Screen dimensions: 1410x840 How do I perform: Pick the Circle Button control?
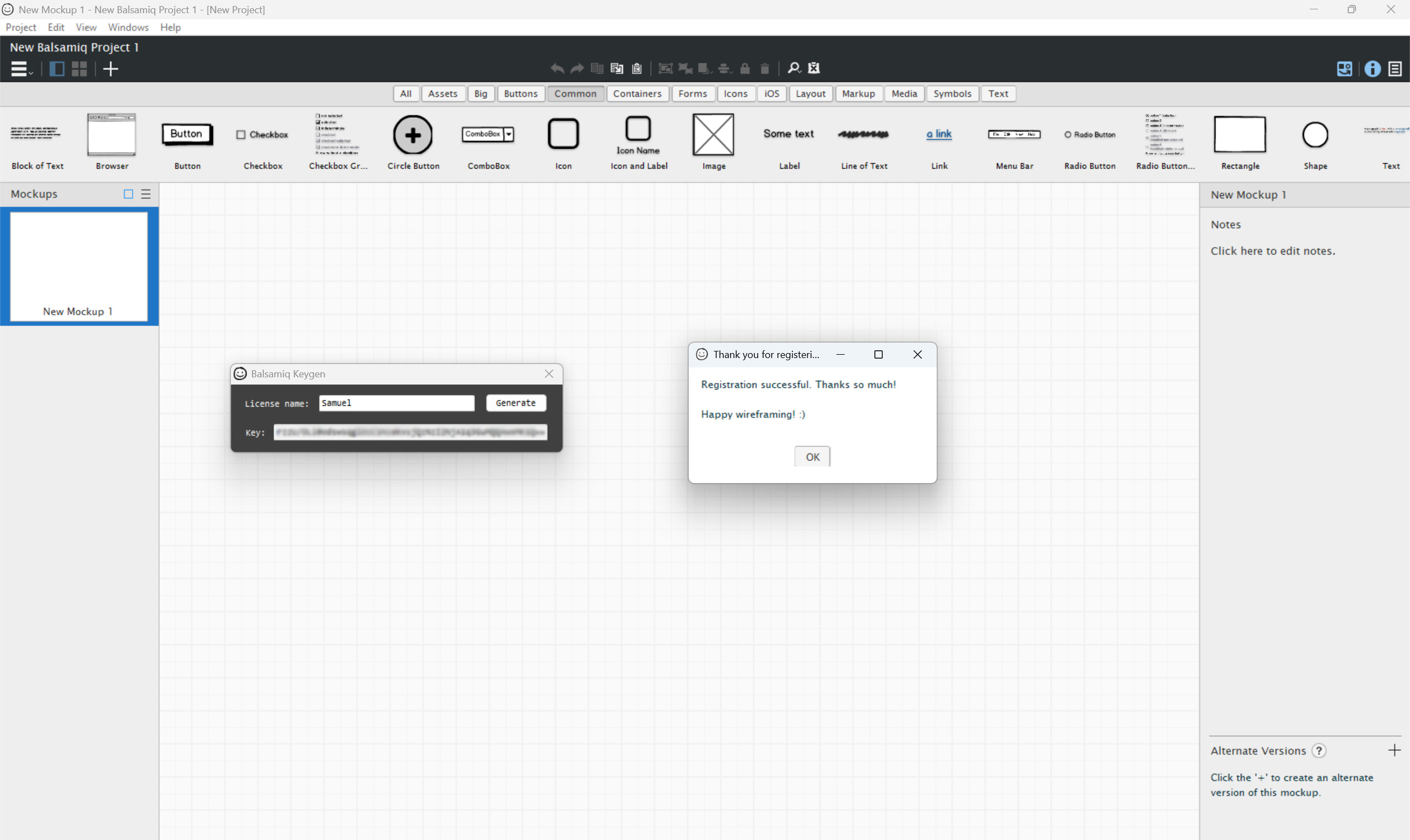(413, 142)
